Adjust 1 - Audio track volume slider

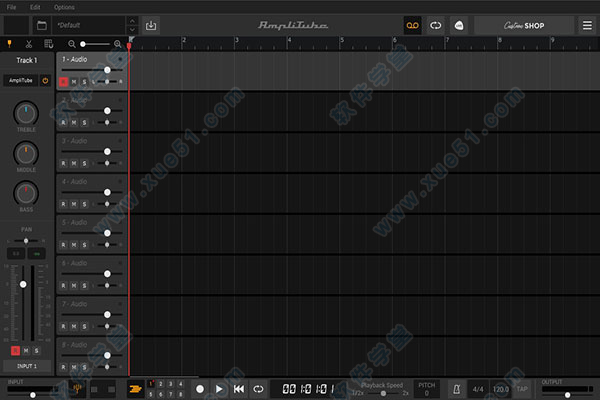point(92,70)
